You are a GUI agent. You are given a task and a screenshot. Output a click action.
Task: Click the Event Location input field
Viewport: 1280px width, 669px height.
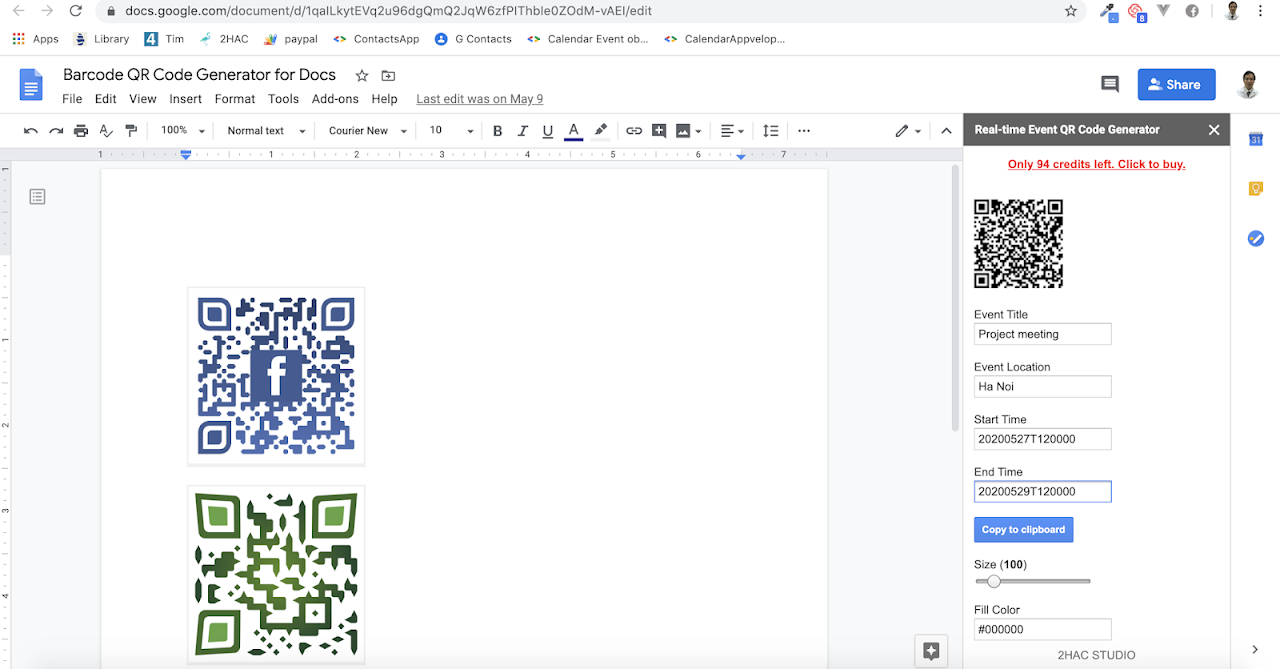coord(1043,386)
